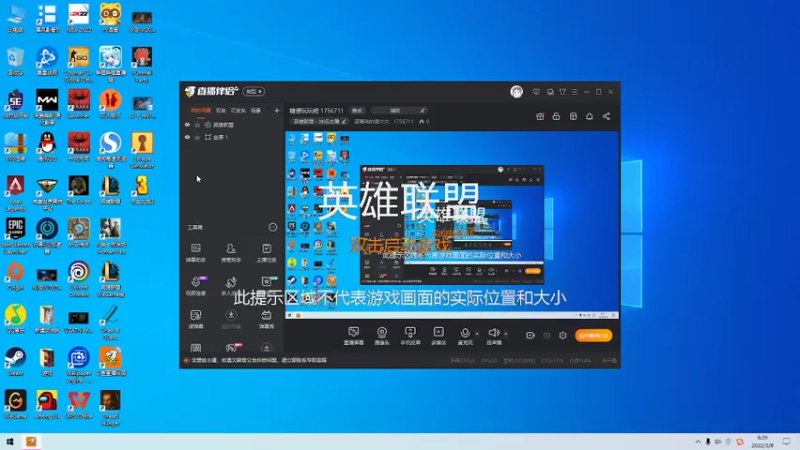Image resolution: width=800 pixels, height=450 pixels.
Task: Click the live preview canvas
Action: pyautogui.click(x=452, y=225)
